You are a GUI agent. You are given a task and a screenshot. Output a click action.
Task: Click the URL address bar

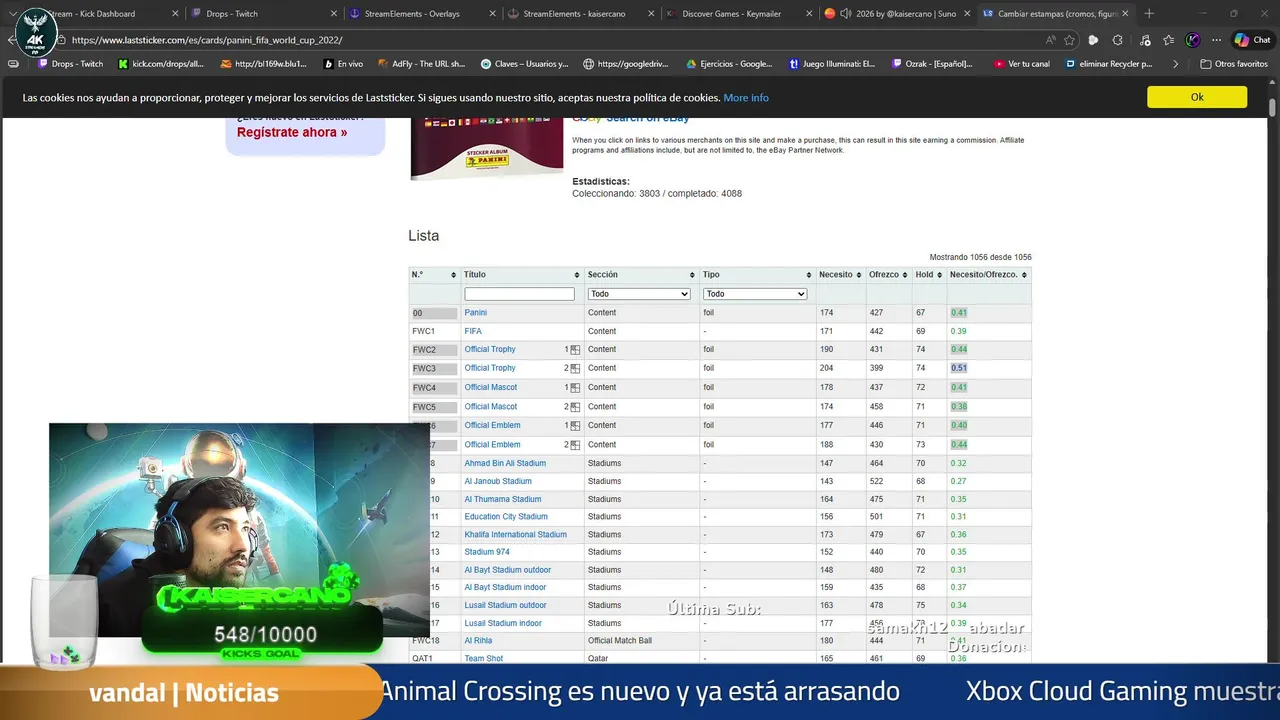(x=550, y=40)
